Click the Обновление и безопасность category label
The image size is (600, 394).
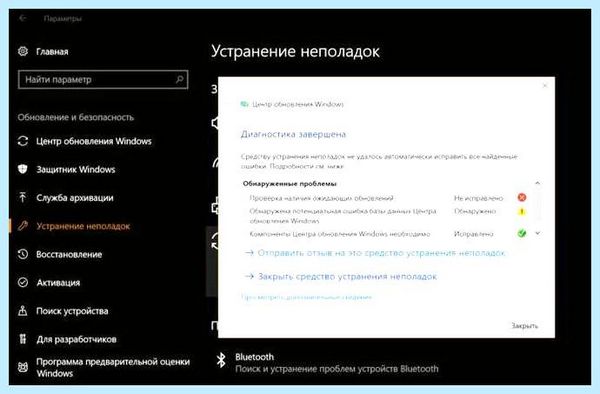76,117
